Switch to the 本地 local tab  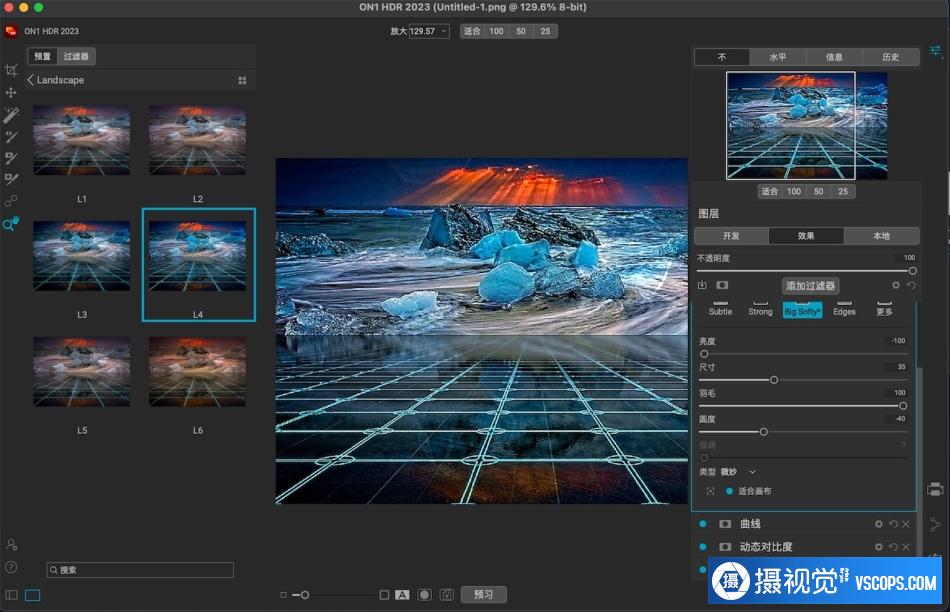pyautogui.click(x=882, y=236)
